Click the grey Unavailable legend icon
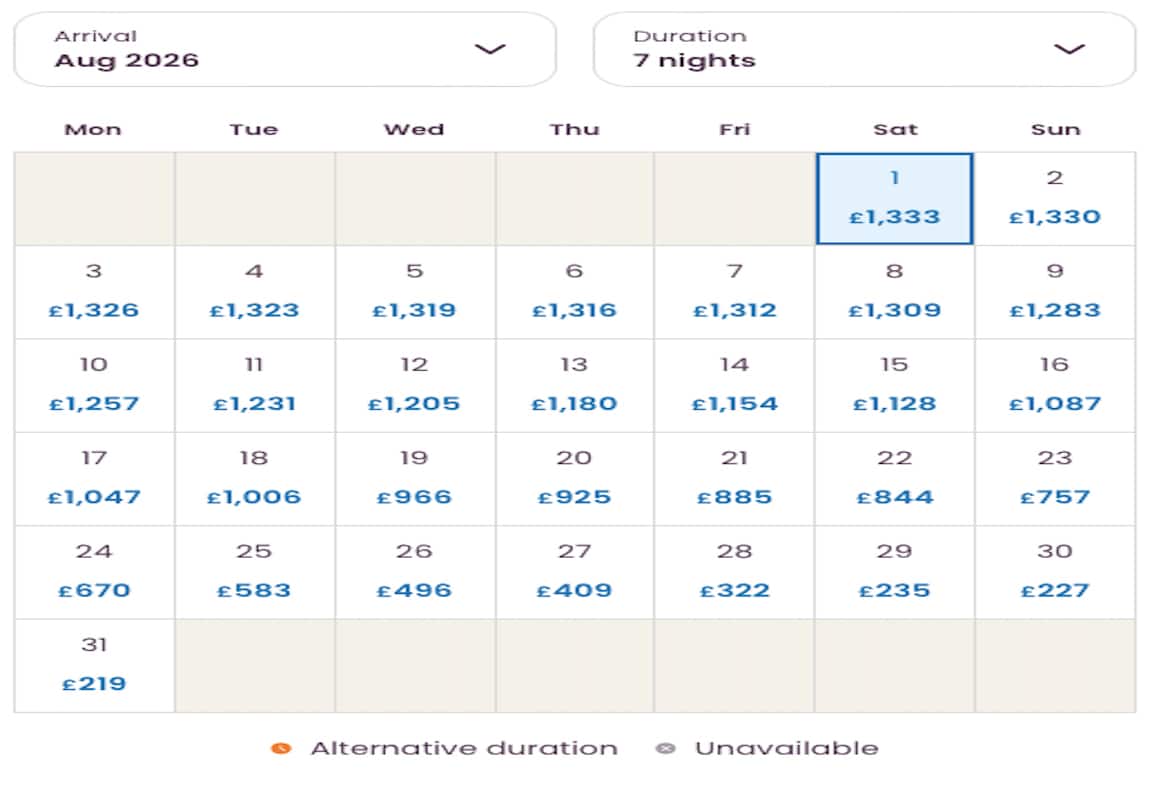1170x785 pixels. coord(666,748)
